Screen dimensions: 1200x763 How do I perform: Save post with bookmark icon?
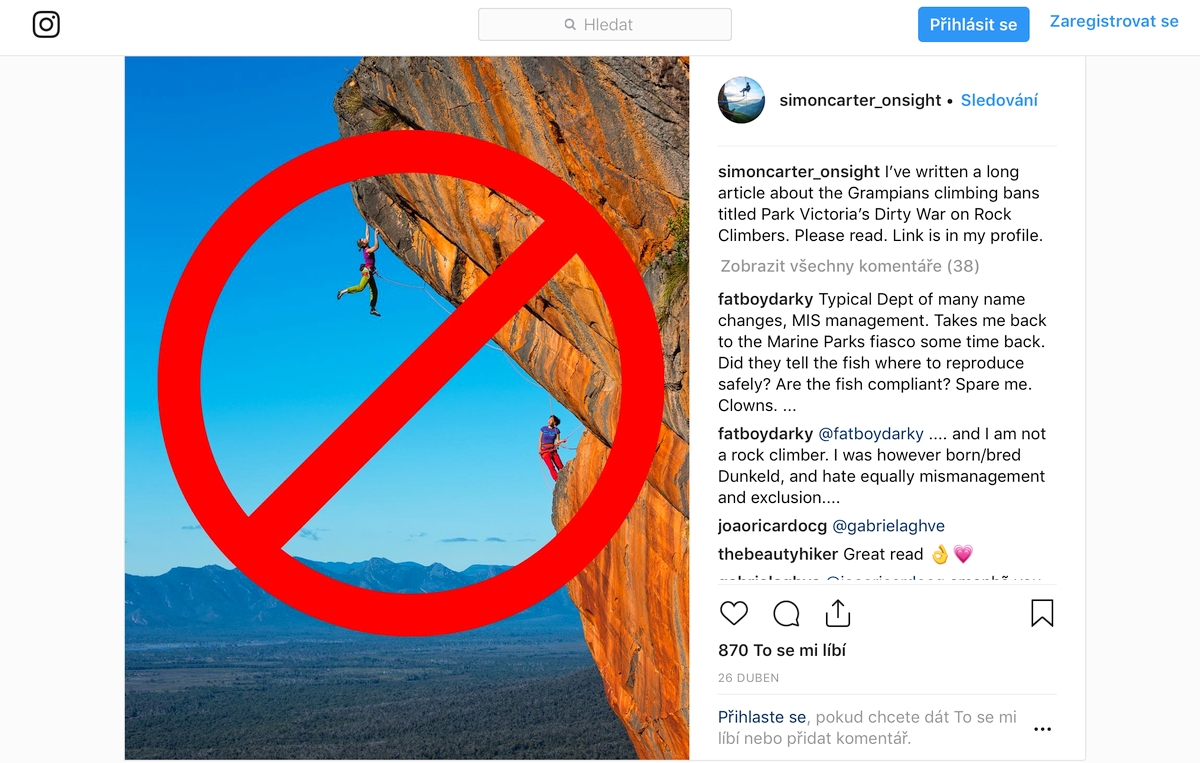[x=1042, y=613]
